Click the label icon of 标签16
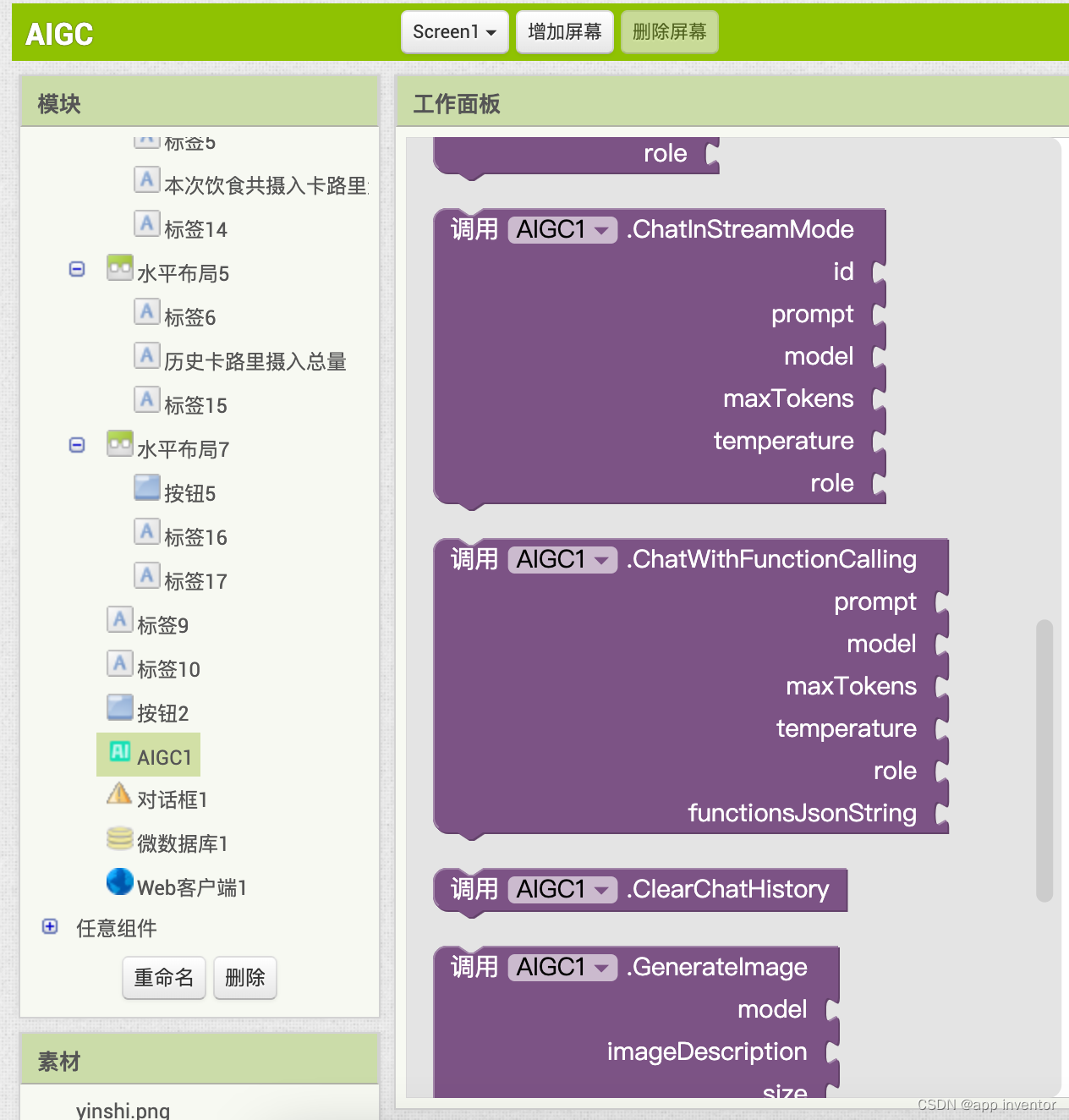1069x1120 pixels. pyautogui.click(x=147, y=531)
